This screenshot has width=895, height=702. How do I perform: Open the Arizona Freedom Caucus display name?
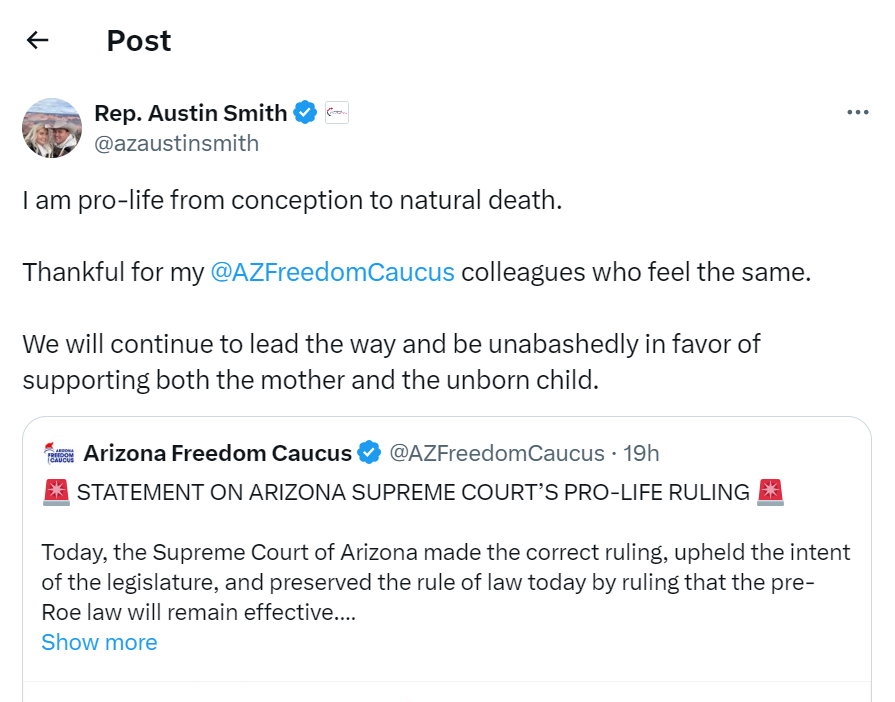pyautogui.click(x=217, y=453)
